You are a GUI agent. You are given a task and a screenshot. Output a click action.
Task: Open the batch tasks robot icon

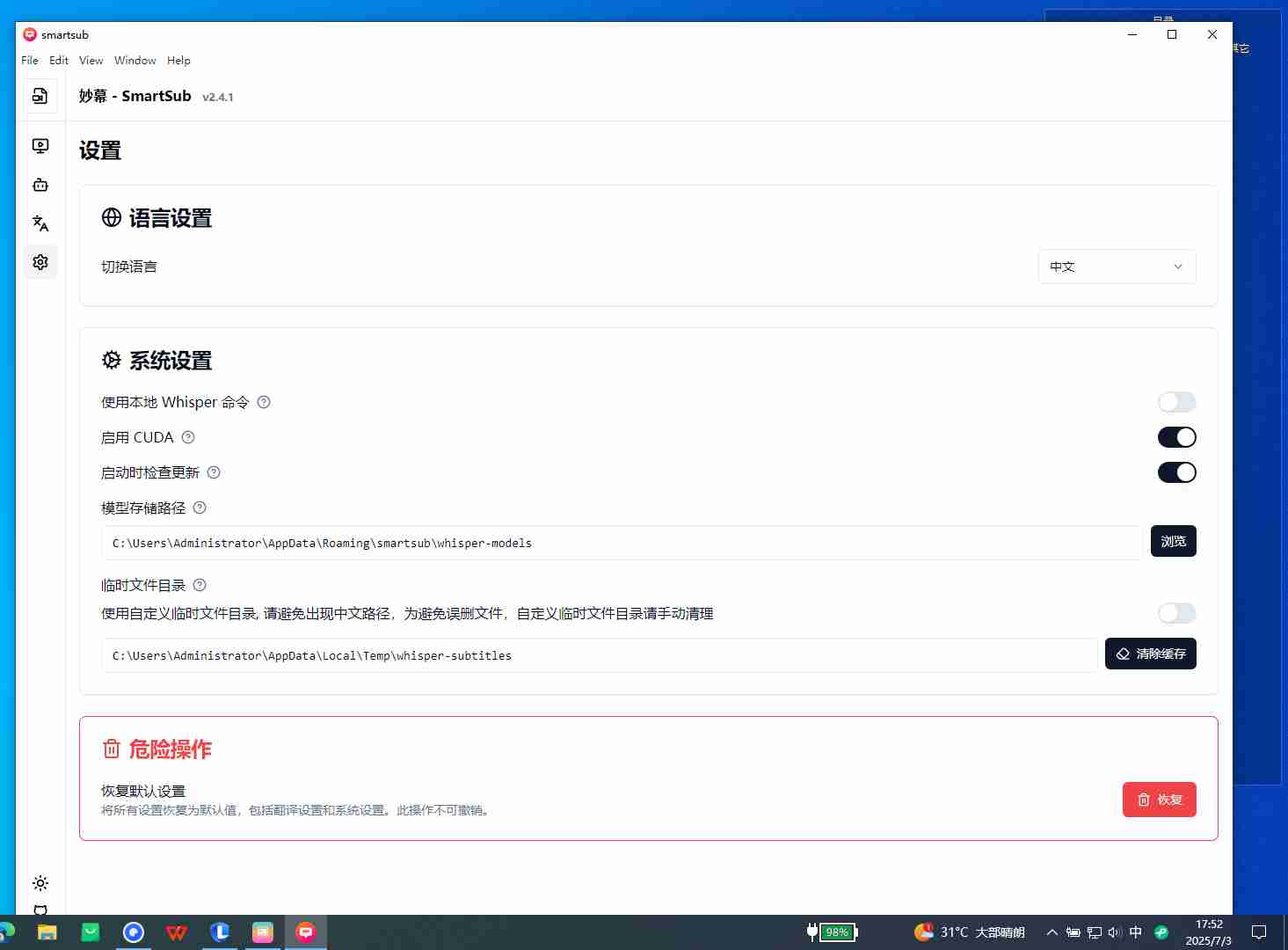(40, 185)
